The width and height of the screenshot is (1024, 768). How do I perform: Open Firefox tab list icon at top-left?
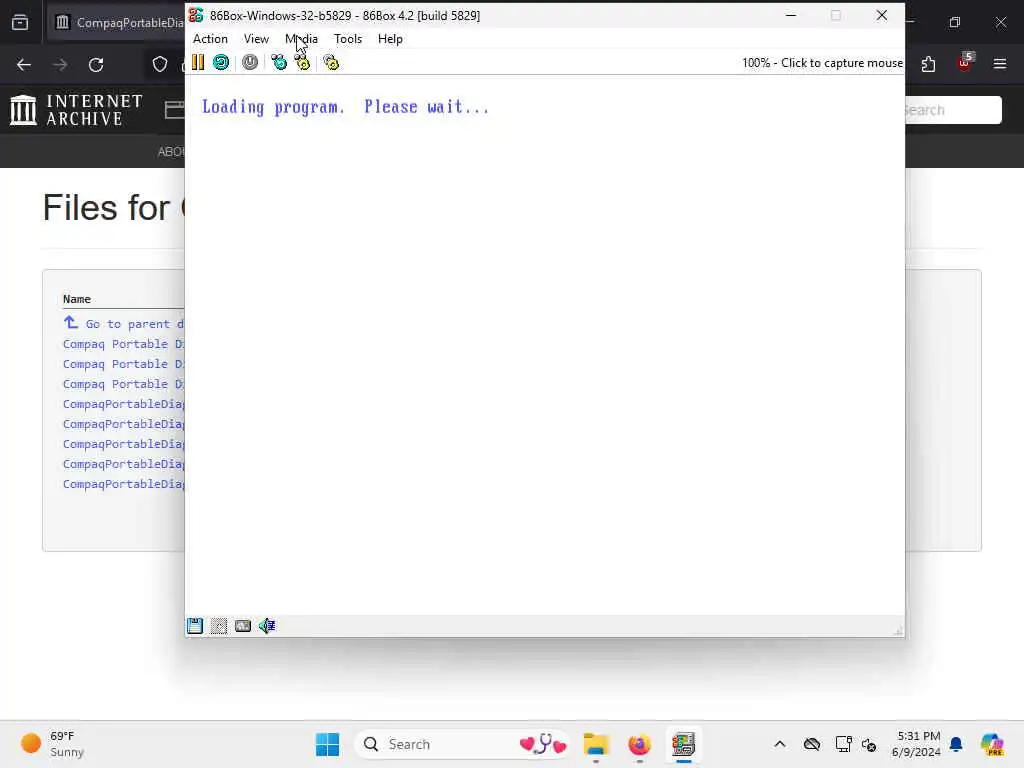[20, 22]
